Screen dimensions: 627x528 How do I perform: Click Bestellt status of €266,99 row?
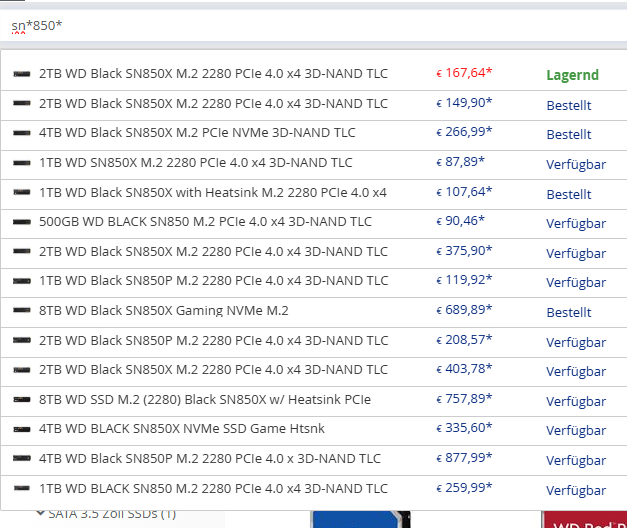pos(569,134)
